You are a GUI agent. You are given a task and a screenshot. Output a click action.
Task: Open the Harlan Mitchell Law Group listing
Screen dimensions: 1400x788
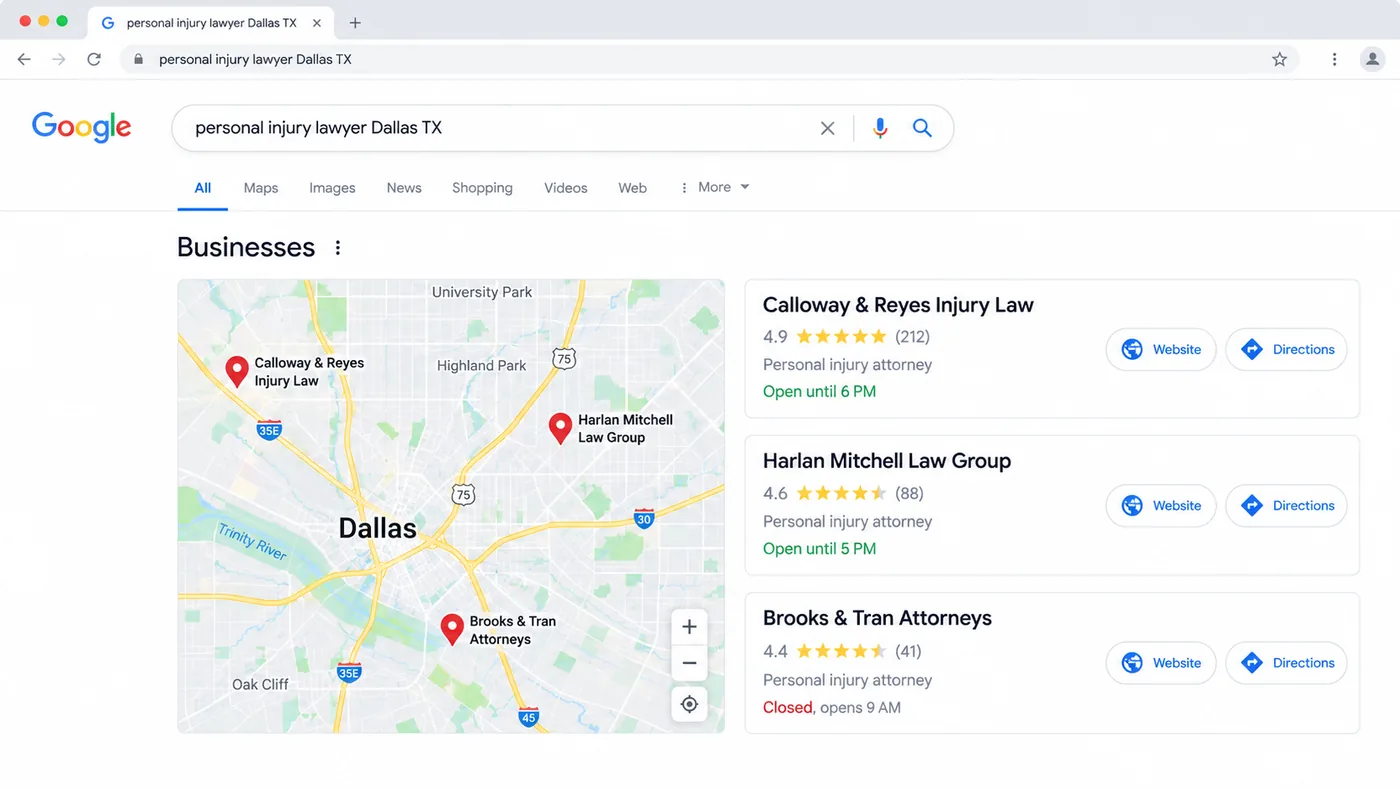coord(887,461)
